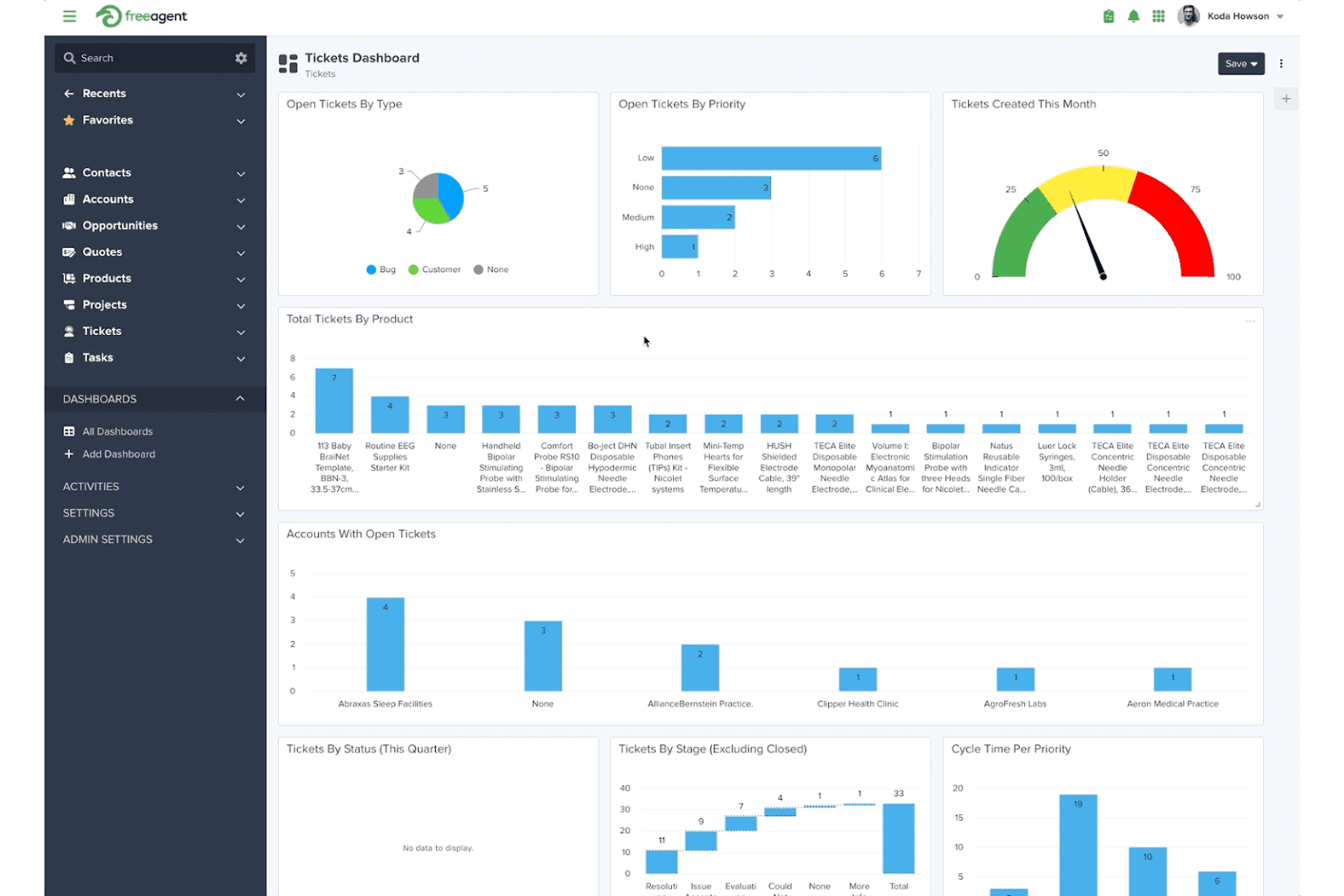Image resolution: width=1344 pixels, height=896 pixels.
Task: Click the Projects icon in sidebar
Action: pyautogui.click(x=69, y=304)
